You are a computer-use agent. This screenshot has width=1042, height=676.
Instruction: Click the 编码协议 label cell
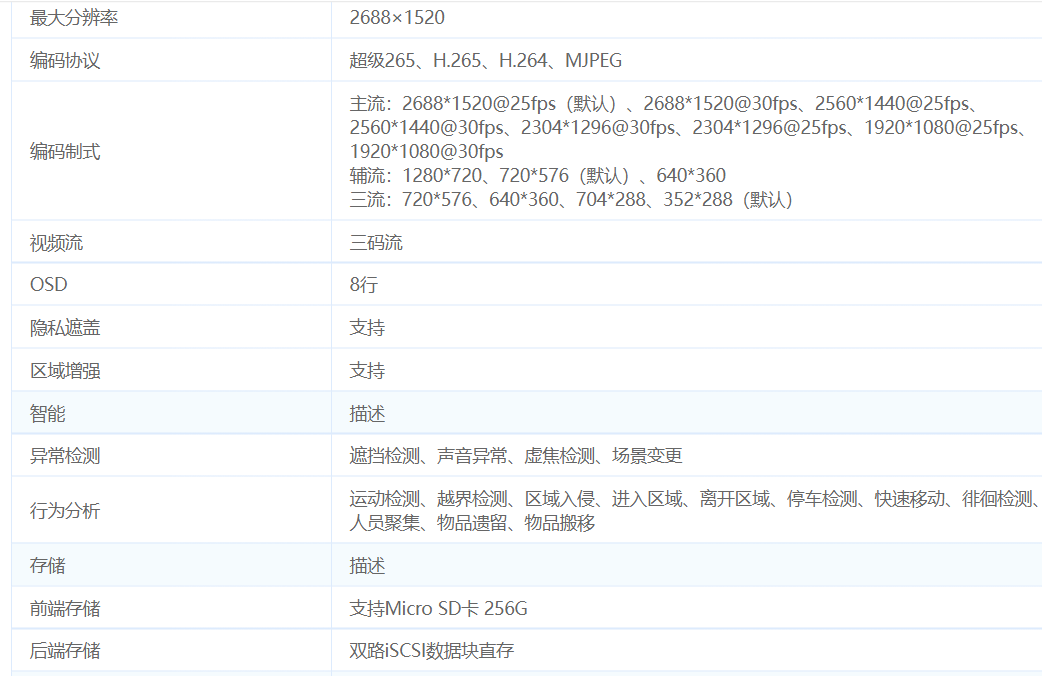pyautogui.click(x=65, y=61)
